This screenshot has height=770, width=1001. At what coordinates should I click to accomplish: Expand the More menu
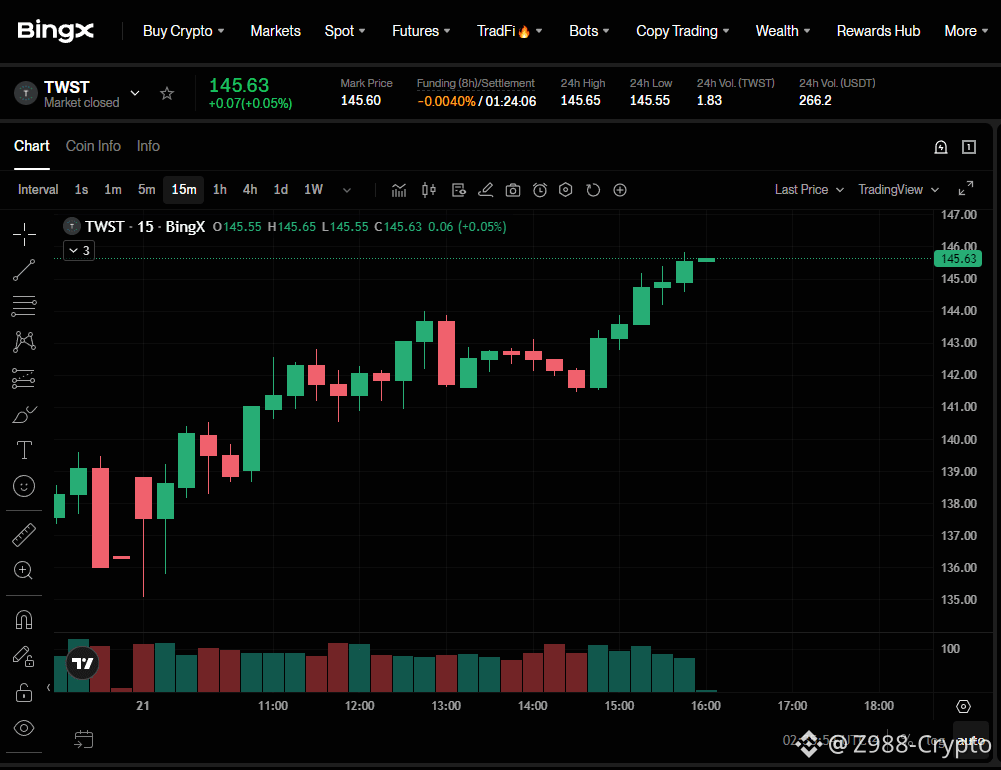click(x=966, y=31)
